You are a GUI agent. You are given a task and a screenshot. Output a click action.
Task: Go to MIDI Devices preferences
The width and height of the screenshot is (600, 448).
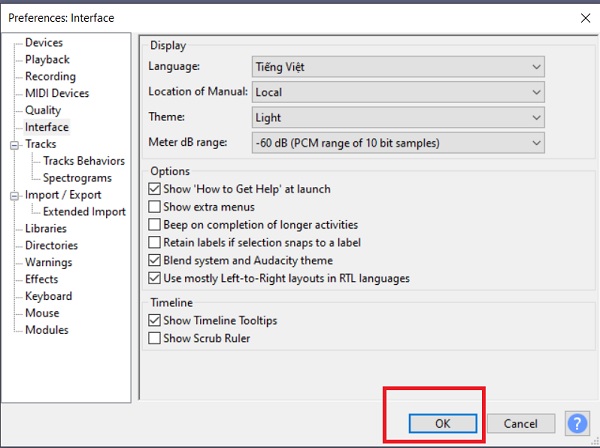coord(57,93)
